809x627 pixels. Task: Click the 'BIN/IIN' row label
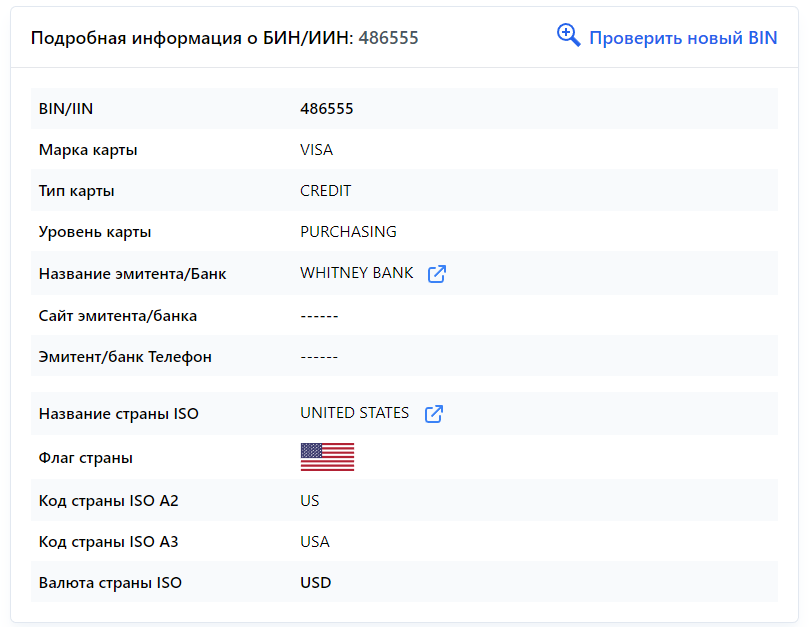point(66,108)
